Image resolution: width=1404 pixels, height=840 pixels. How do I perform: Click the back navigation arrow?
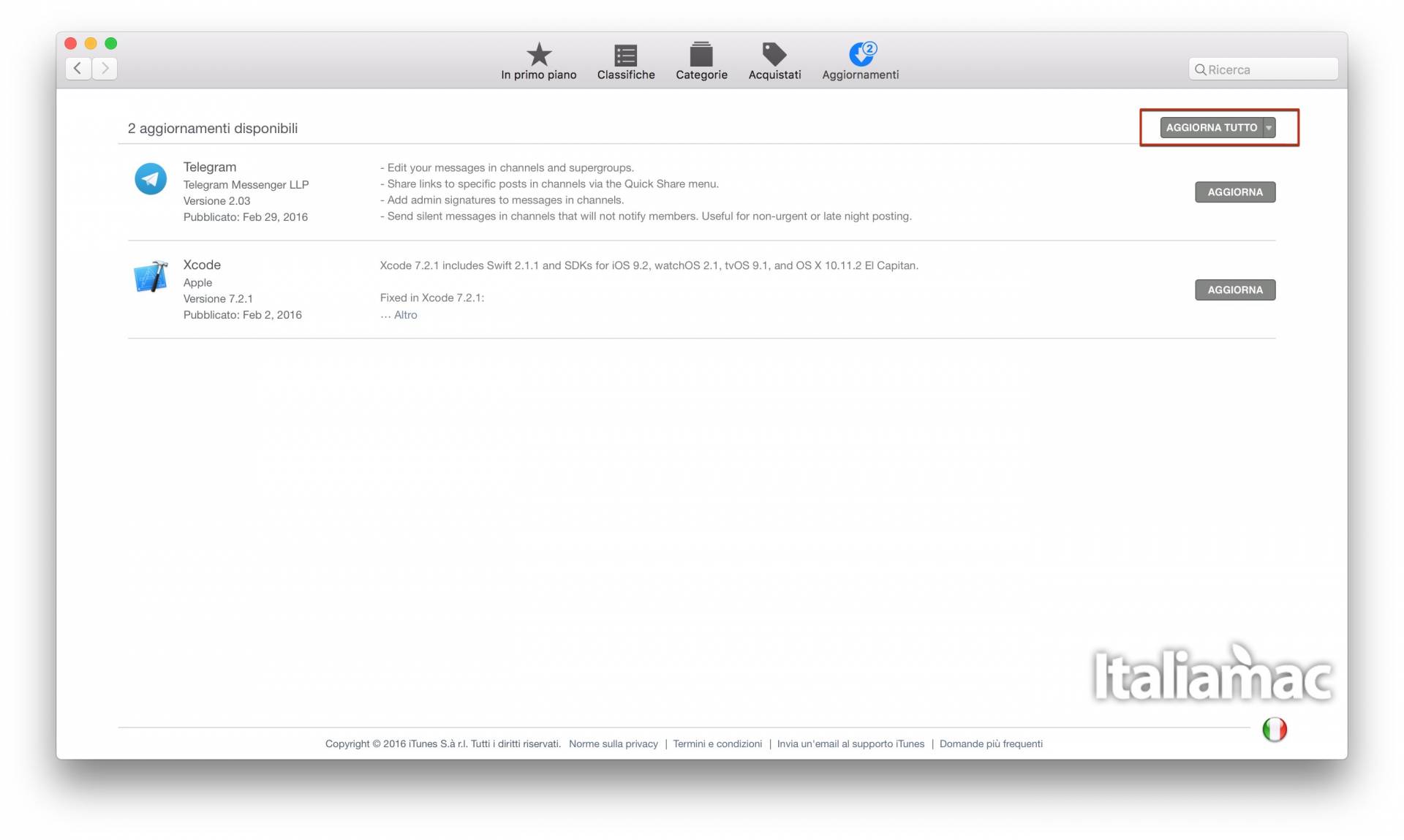click(78, 68)
